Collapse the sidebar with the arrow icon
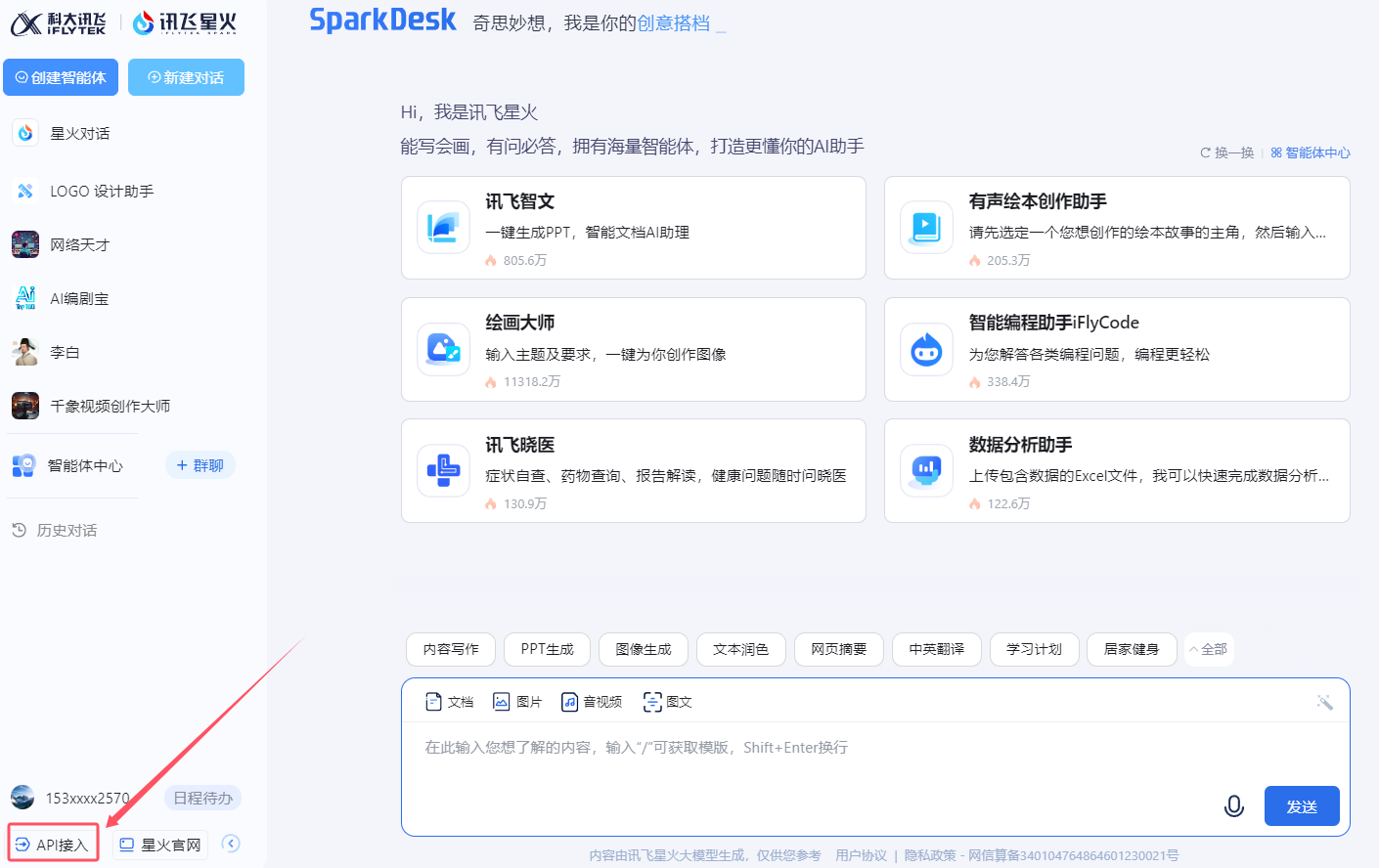 tap(231, 844)
